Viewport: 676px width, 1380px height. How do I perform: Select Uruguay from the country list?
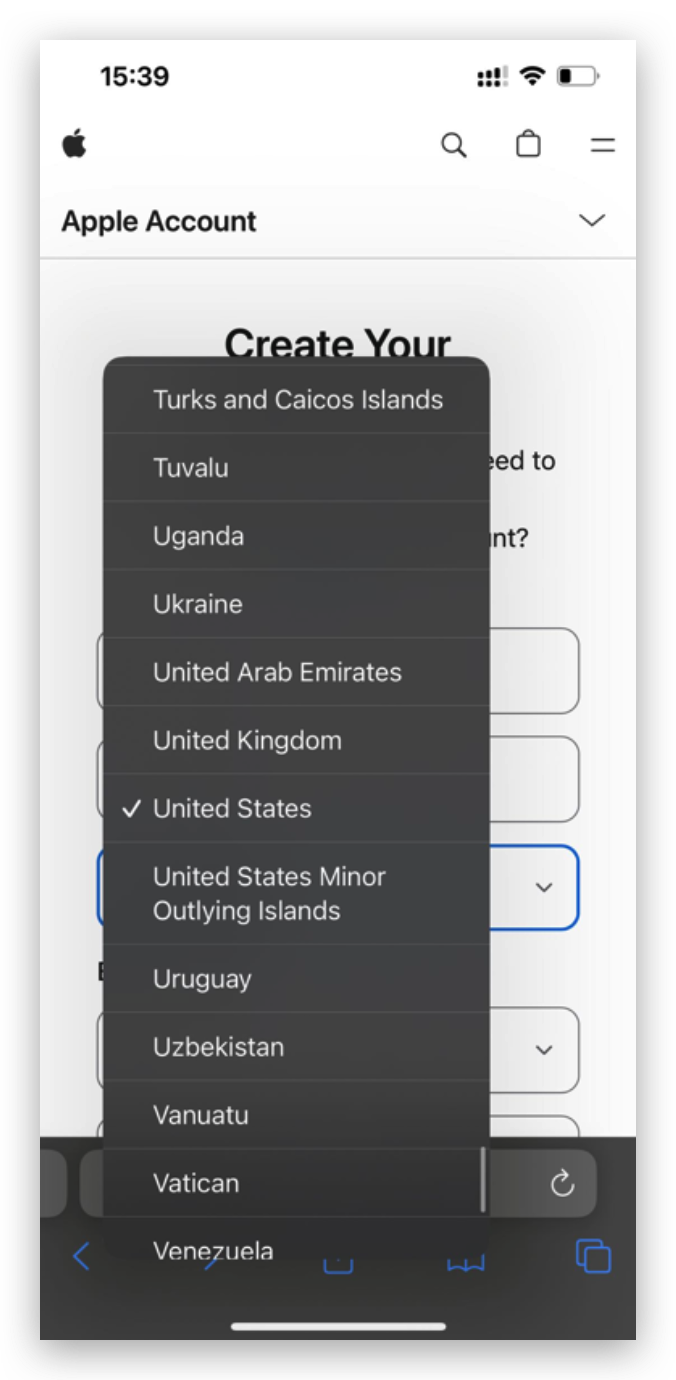(x=297, y=979)
